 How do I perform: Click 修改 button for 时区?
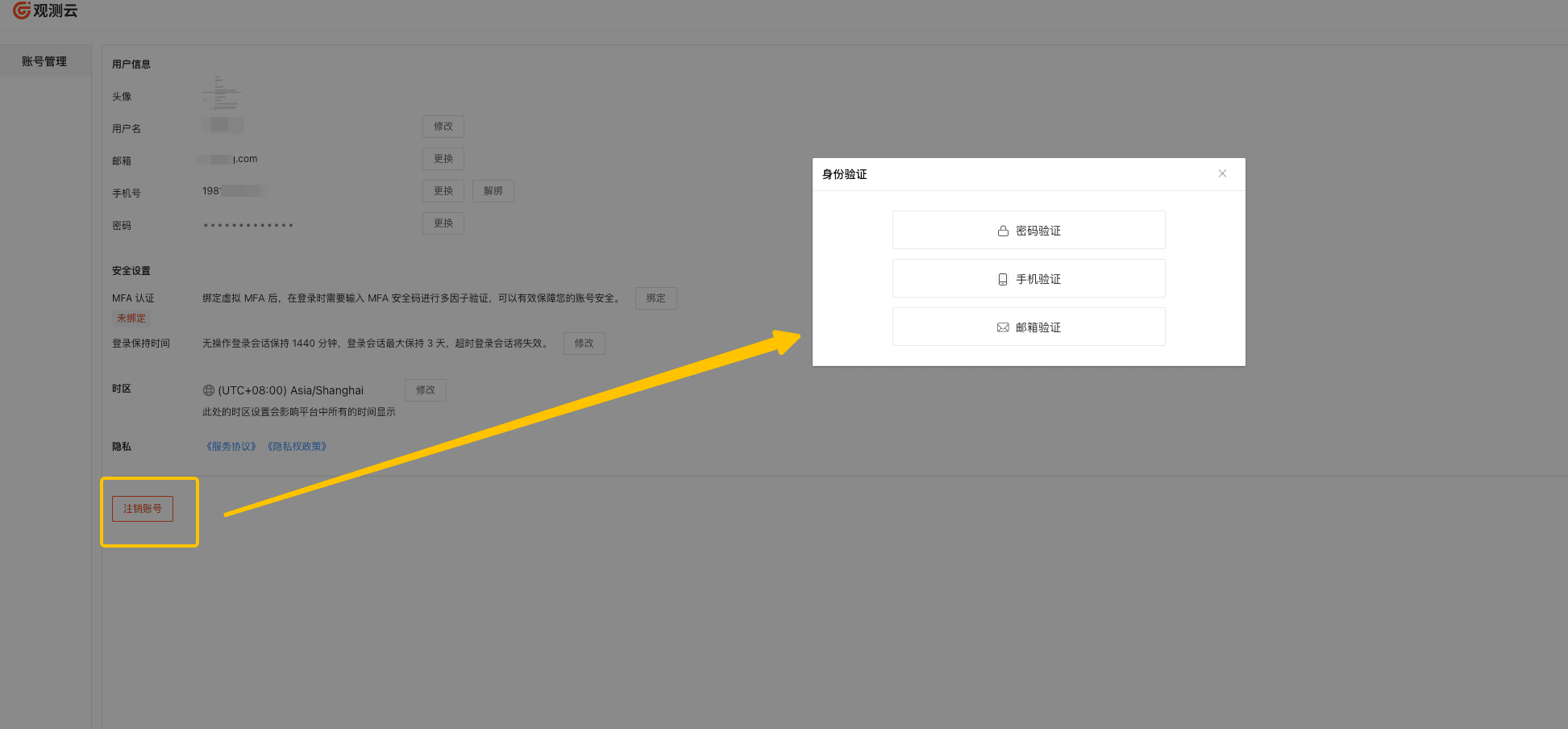pos(426,390)
